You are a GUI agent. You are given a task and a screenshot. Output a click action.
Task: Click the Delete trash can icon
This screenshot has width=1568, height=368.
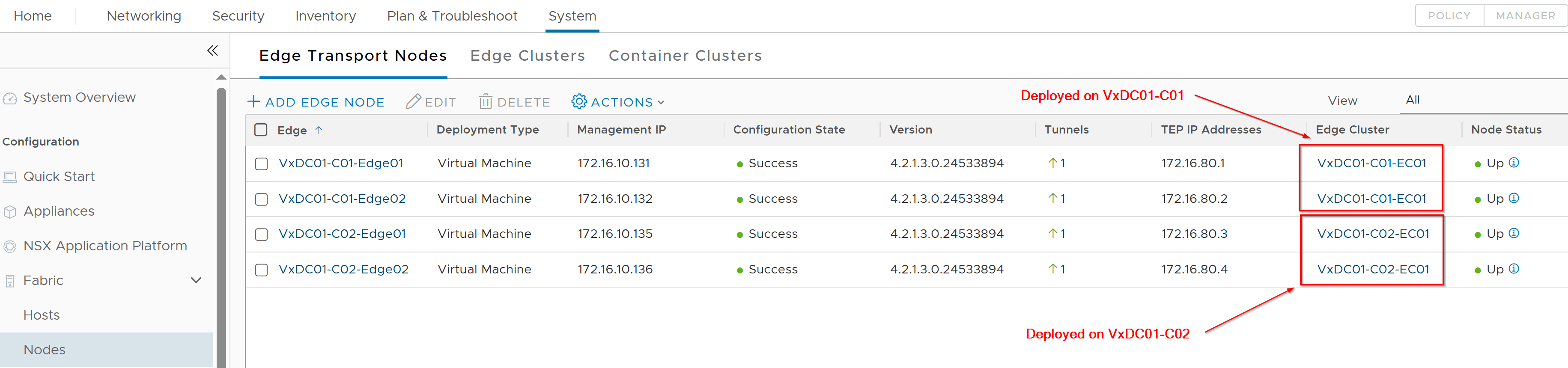point(485,101)
